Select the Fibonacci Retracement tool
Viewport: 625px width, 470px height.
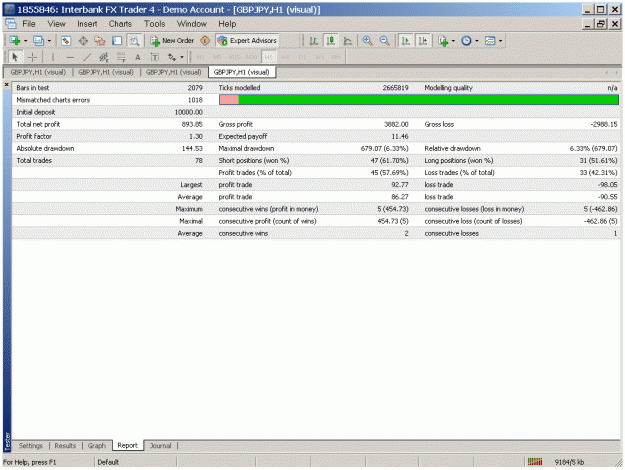pos(121,57)
